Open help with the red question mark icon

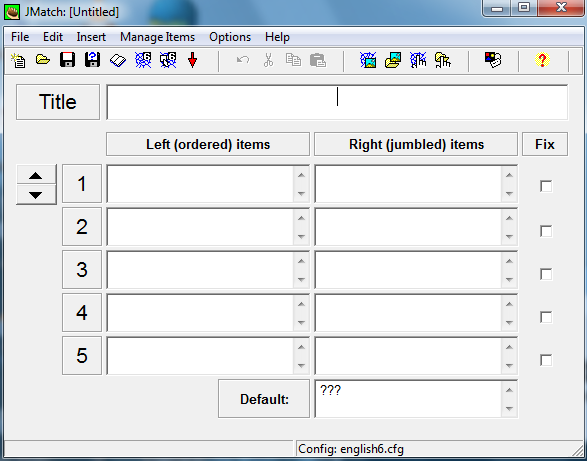pos(542,60)
